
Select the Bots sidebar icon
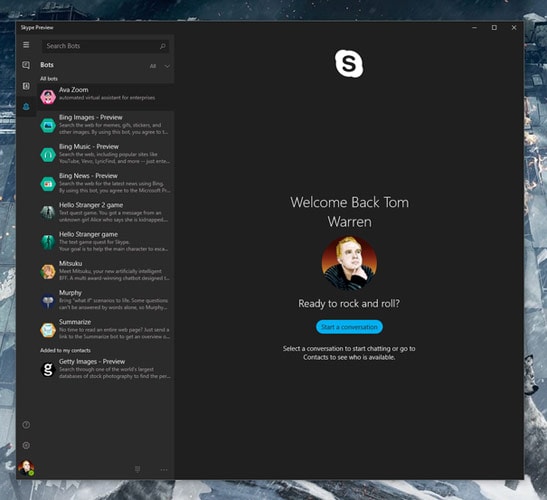pyautogui.click(x=26, y=106)
